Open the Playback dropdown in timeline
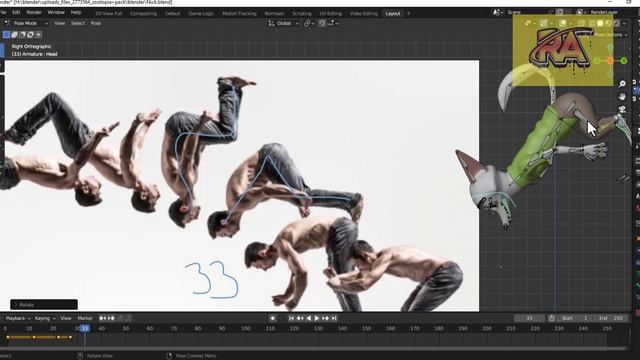 click(x=18, y=318)
